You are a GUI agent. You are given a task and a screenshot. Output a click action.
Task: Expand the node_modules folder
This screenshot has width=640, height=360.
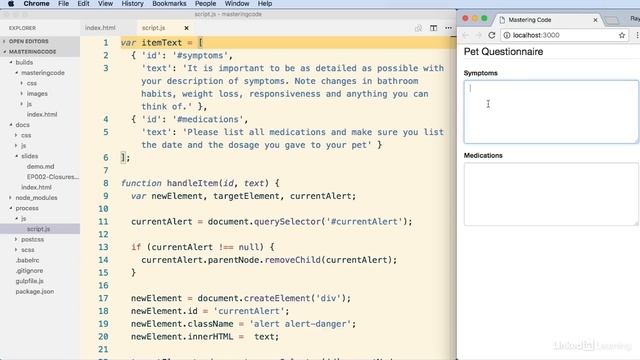pos(36,198)
